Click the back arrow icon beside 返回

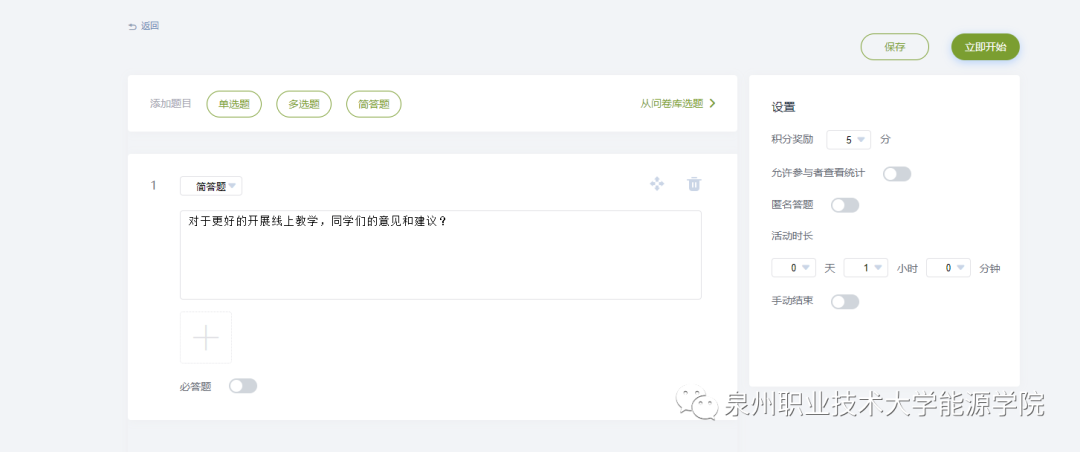(x=132, y=26)
